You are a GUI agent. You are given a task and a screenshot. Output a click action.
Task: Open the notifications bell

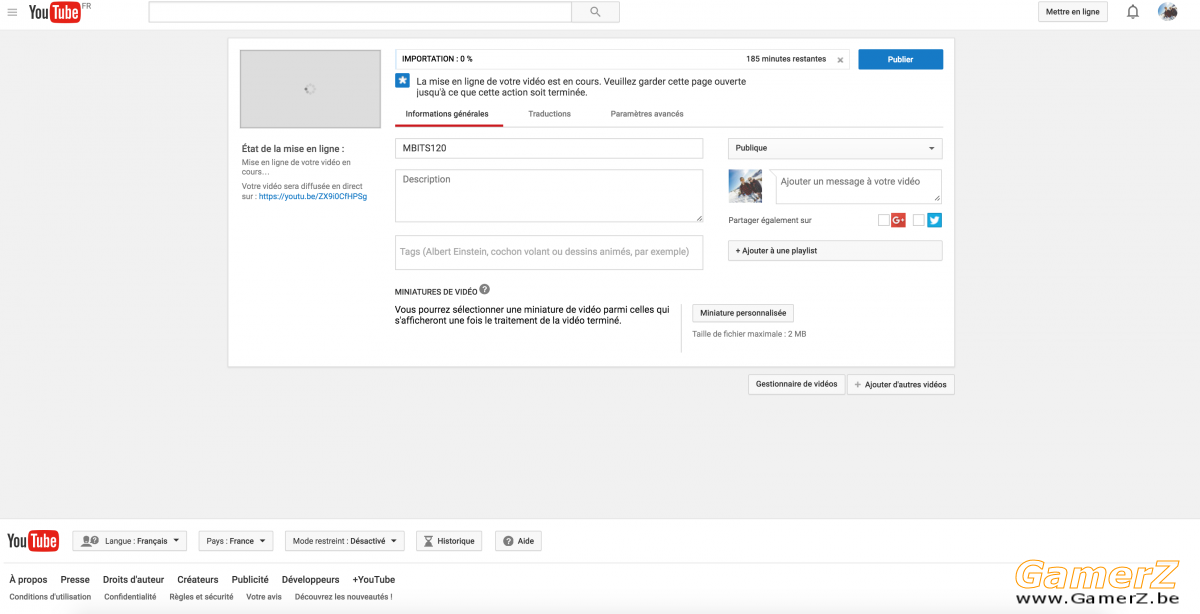[x=1133, y=12]
